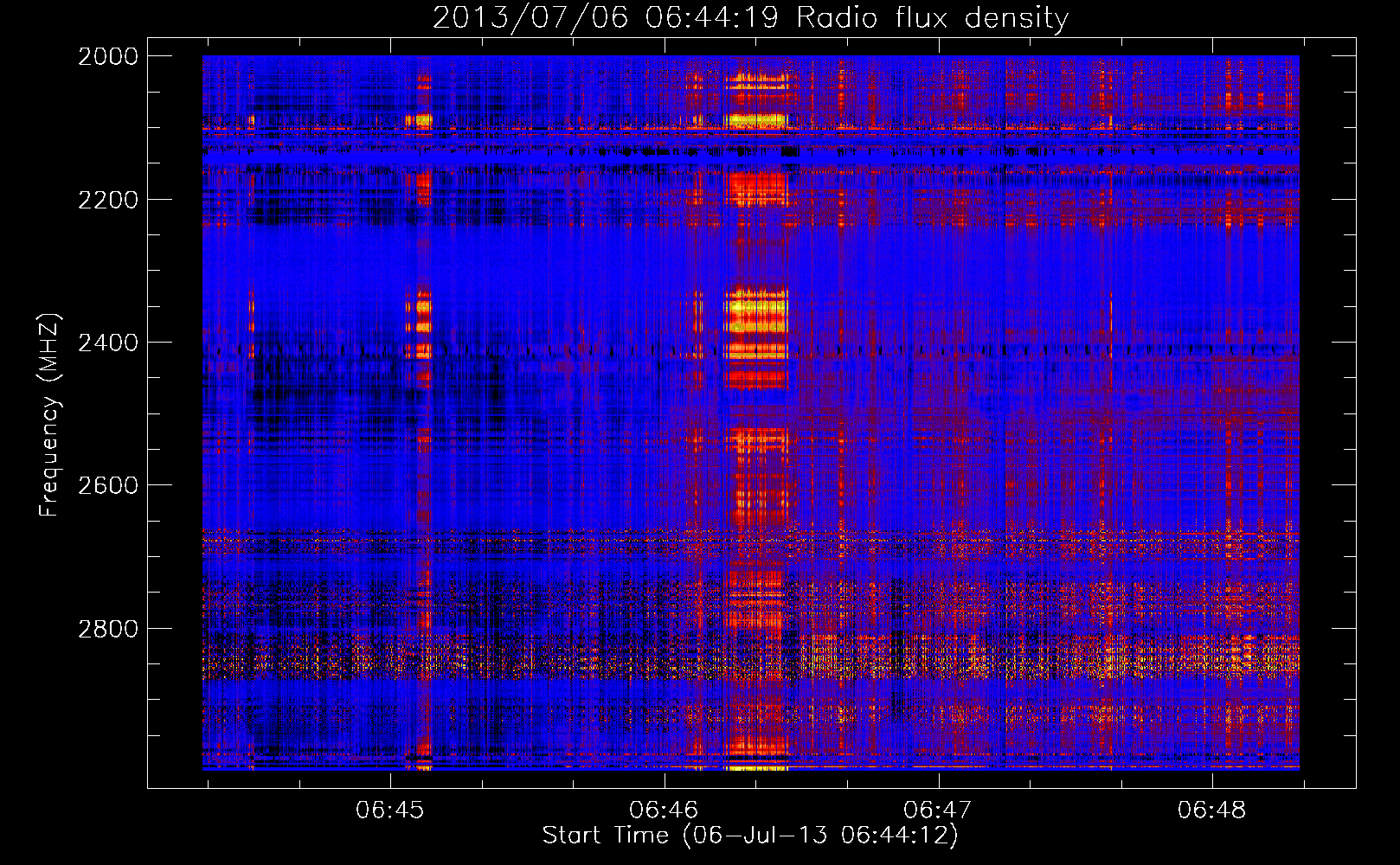
Task: Click the '2800' frequency axis label
Action: tap(108, 629)
